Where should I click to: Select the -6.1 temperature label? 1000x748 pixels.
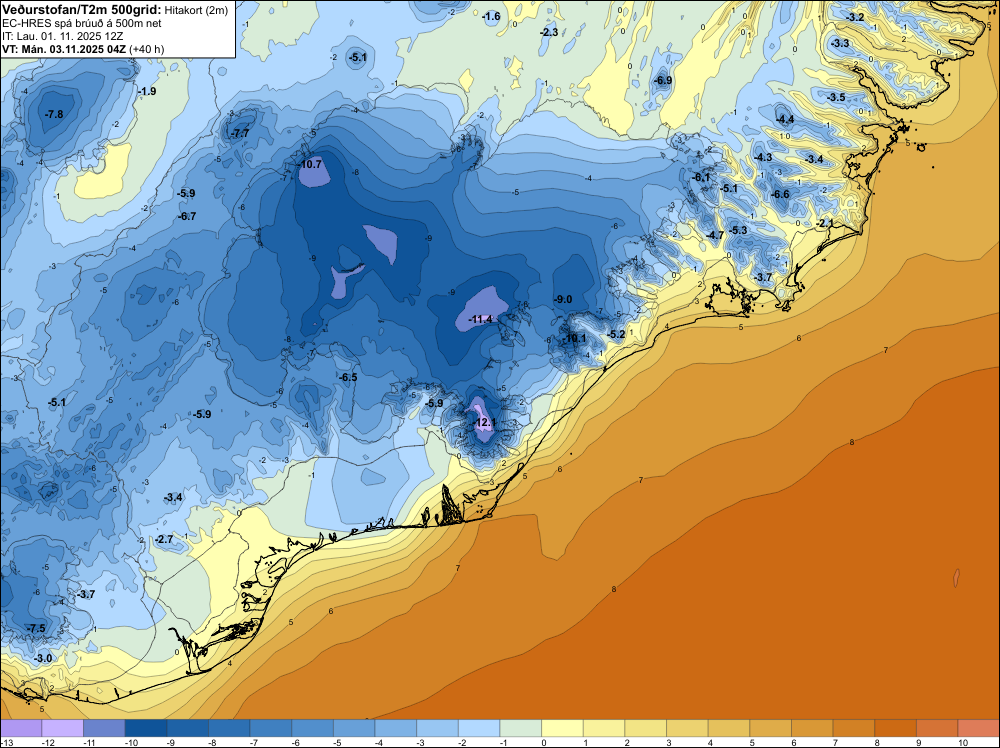[x=702, y=177]
